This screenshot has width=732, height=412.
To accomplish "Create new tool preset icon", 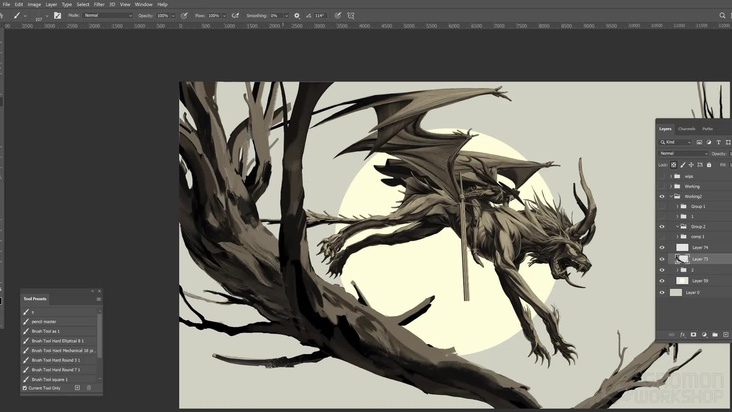I will pyautogui.click(x=77, y=388).
